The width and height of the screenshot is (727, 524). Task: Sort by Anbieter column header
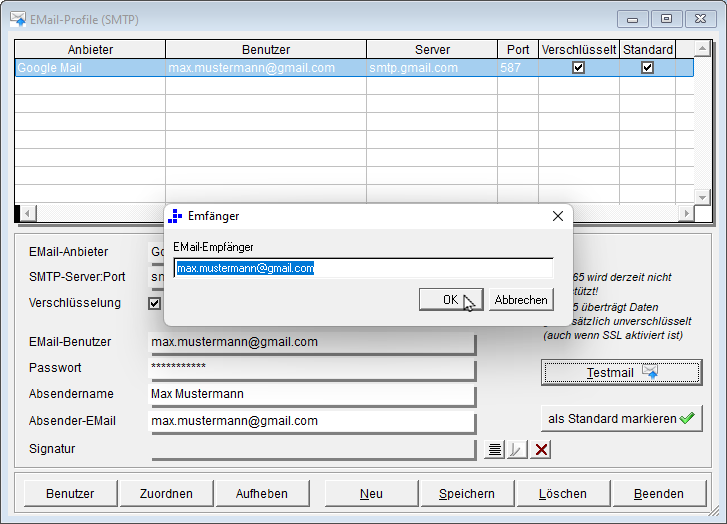click(x=90, y=49)
